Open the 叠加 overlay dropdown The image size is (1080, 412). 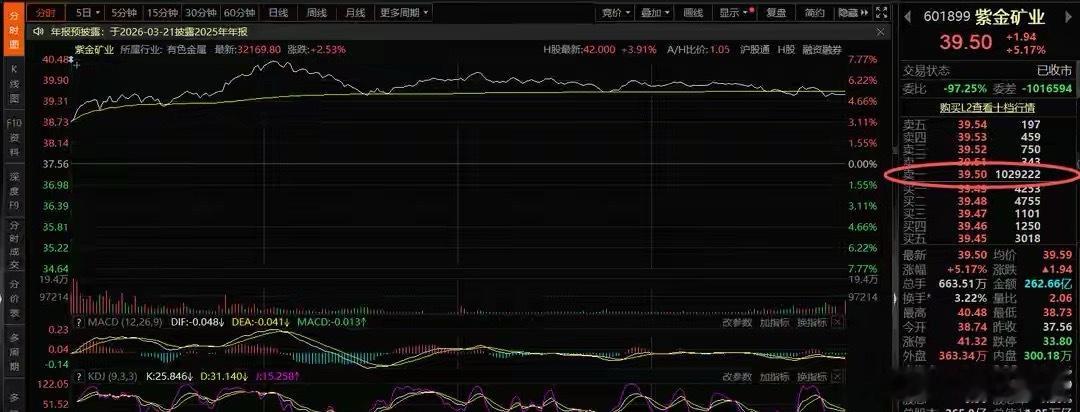coord(654,12)
